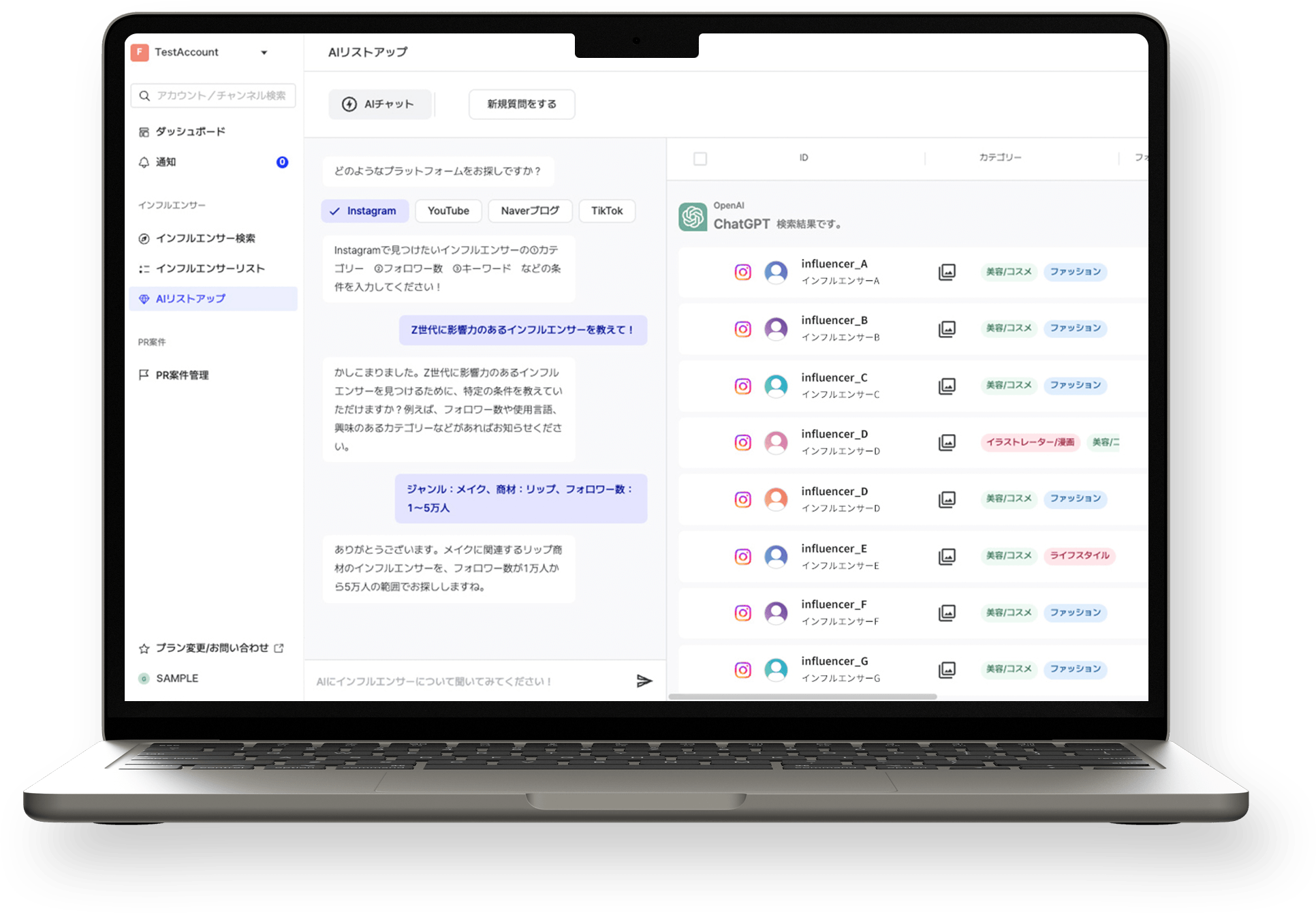Open the image gallery icon for influencer_F
This screenshot has height=913, width=1316.
(947, 613)
